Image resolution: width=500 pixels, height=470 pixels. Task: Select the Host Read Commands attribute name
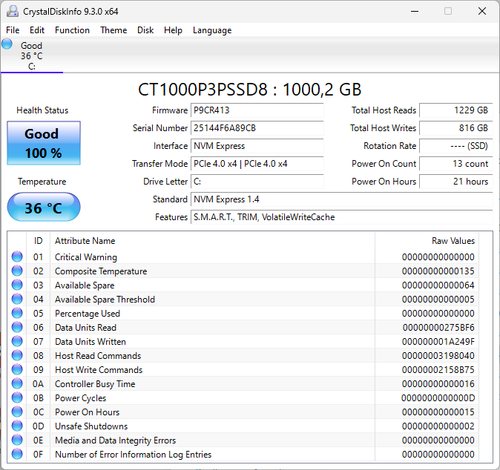98,356
